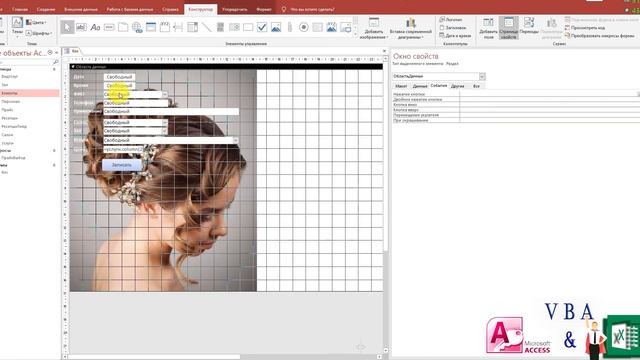Pick the Button control tool
The width and height of the screenshot is (640, 360).
point(109,27)
